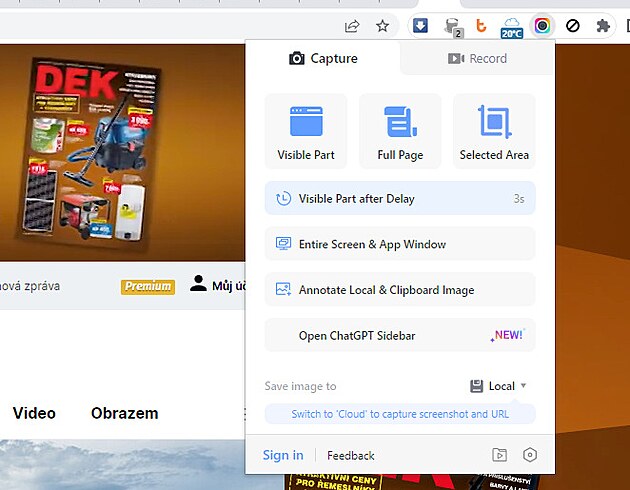Expand the Local save location dropdown
The width and height of the screenshot is (630, 490).
499,386
